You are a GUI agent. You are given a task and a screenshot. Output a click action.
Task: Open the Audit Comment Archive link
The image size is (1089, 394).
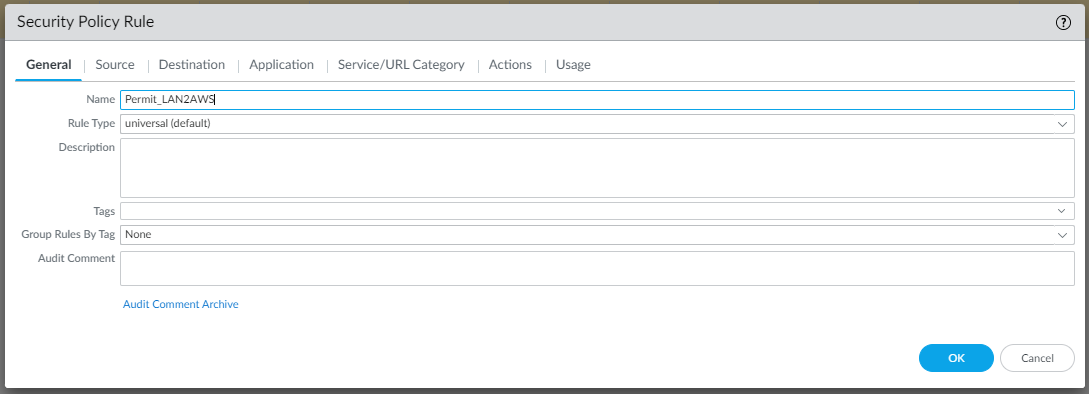[181, 304]
